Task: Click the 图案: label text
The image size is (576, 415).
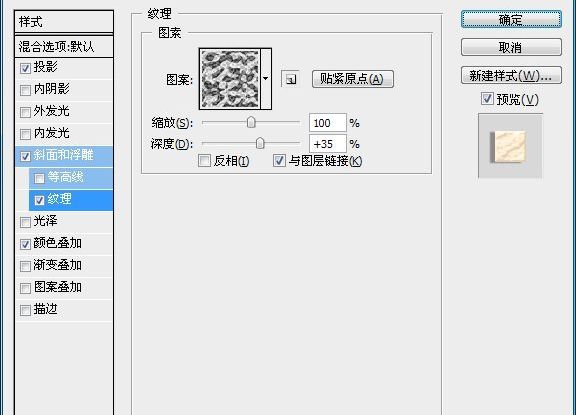Action: click(x=180, y=79)
